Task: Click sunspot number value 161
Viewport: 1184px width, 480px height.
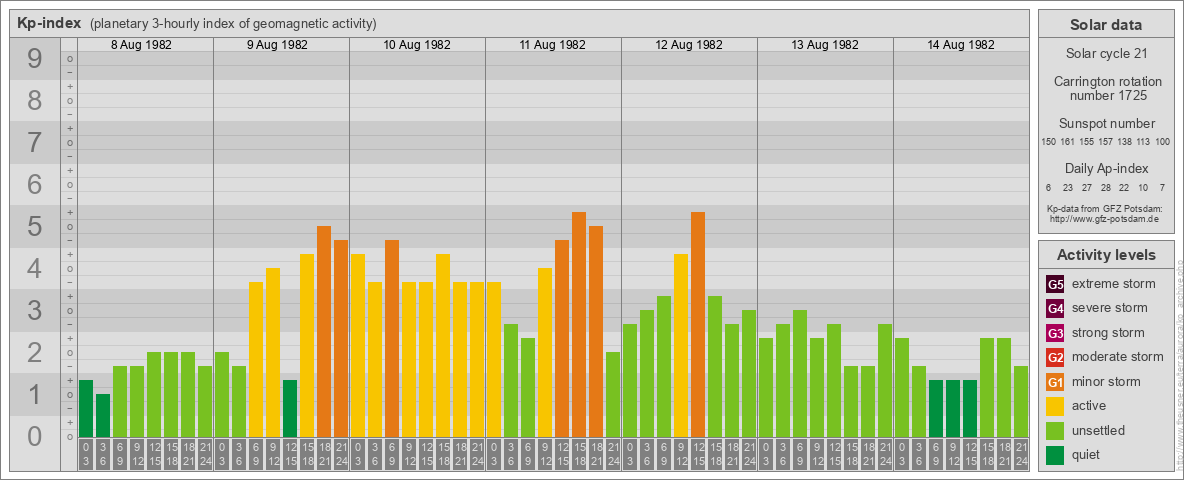Action: (x=1067, y=142)
